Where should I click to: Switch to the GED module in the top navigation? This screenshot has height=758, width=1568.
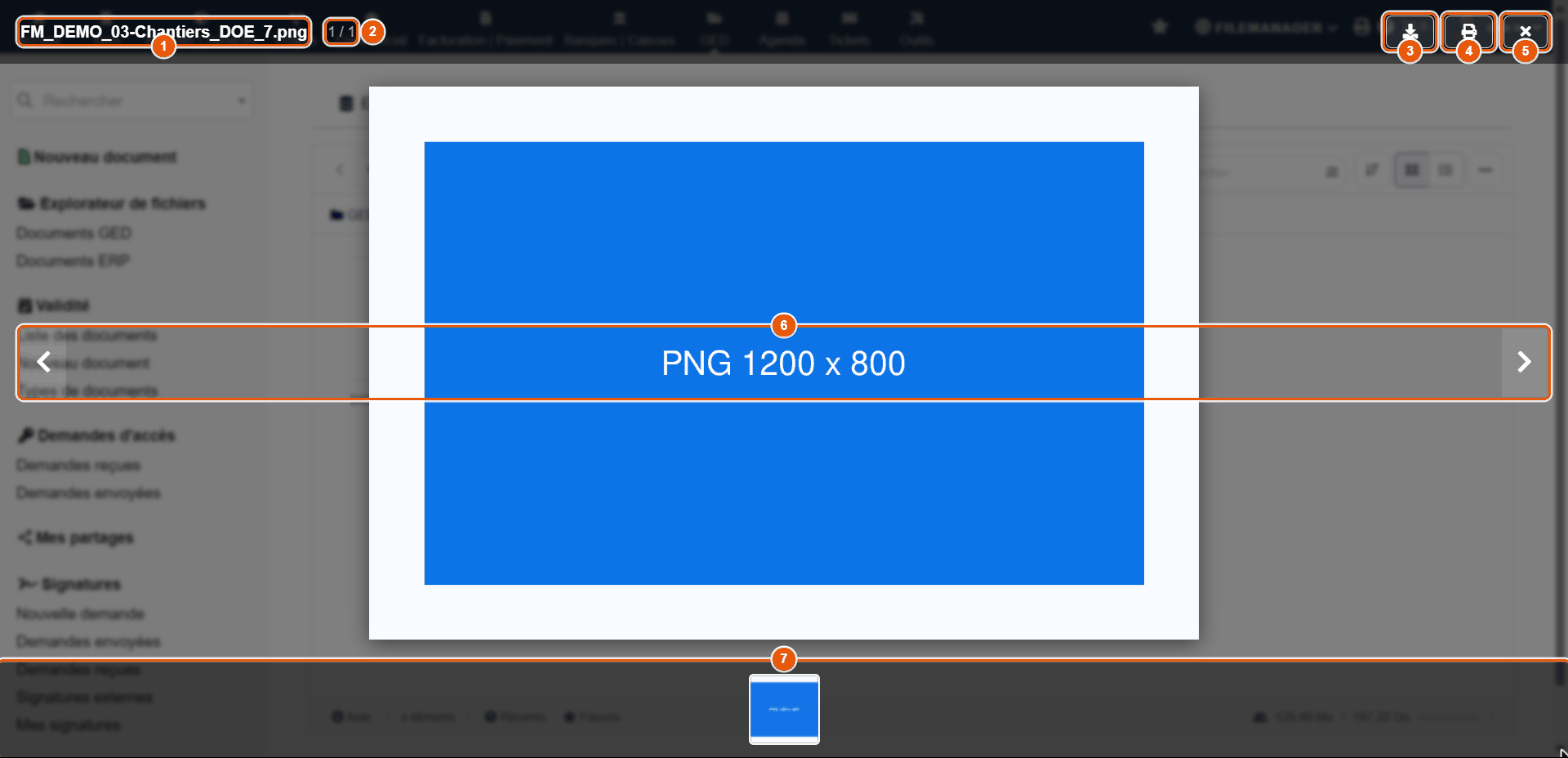[x=714, y=30]
